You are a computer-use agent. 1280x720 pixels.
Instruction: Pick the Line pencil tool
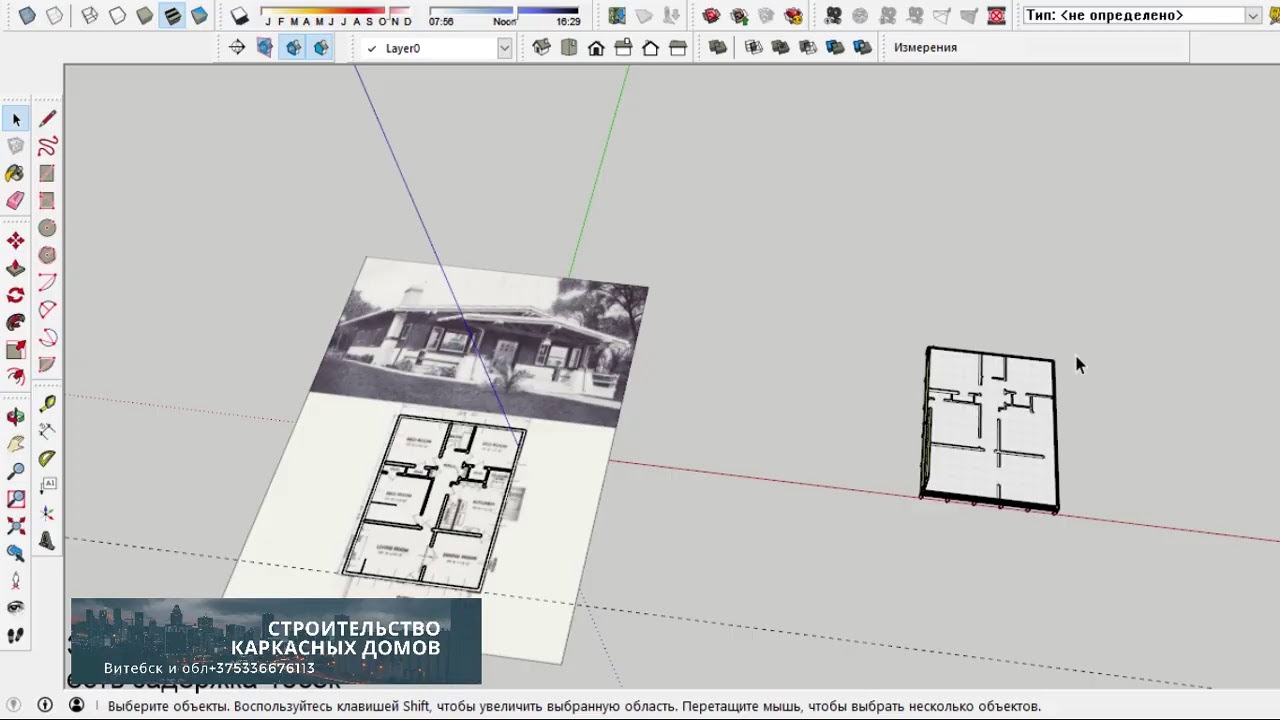(47, 119)
